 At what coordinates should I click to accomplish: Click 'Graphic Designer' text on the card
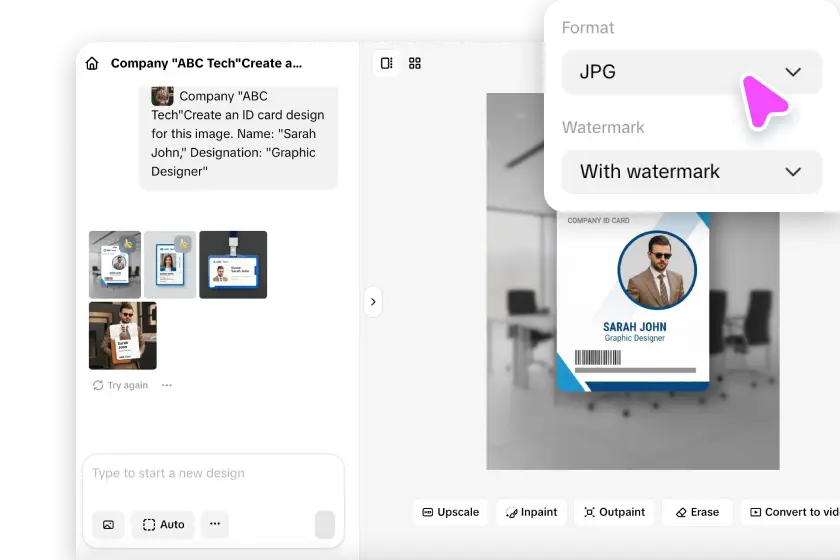635,338
